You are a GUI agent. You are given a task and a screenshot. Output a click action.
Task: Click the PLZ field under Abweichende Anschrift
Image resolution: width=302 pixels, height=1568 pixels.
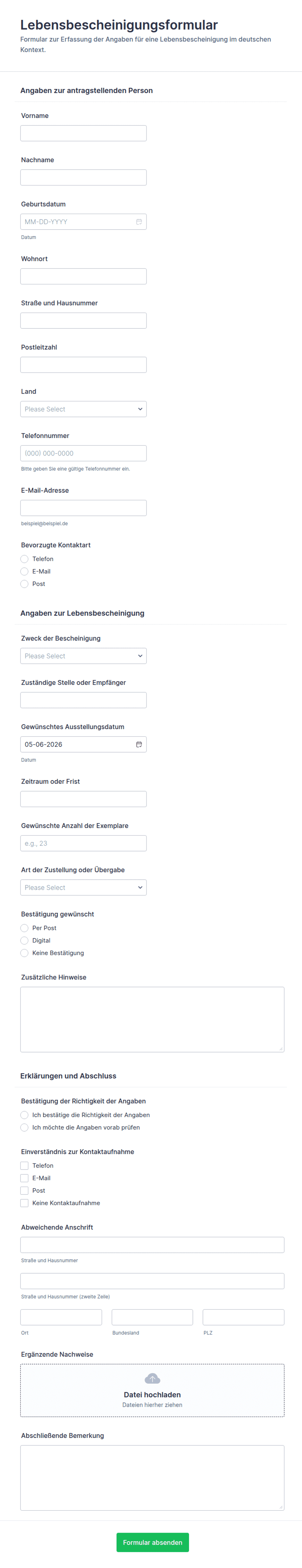[x=244, y=1317]
